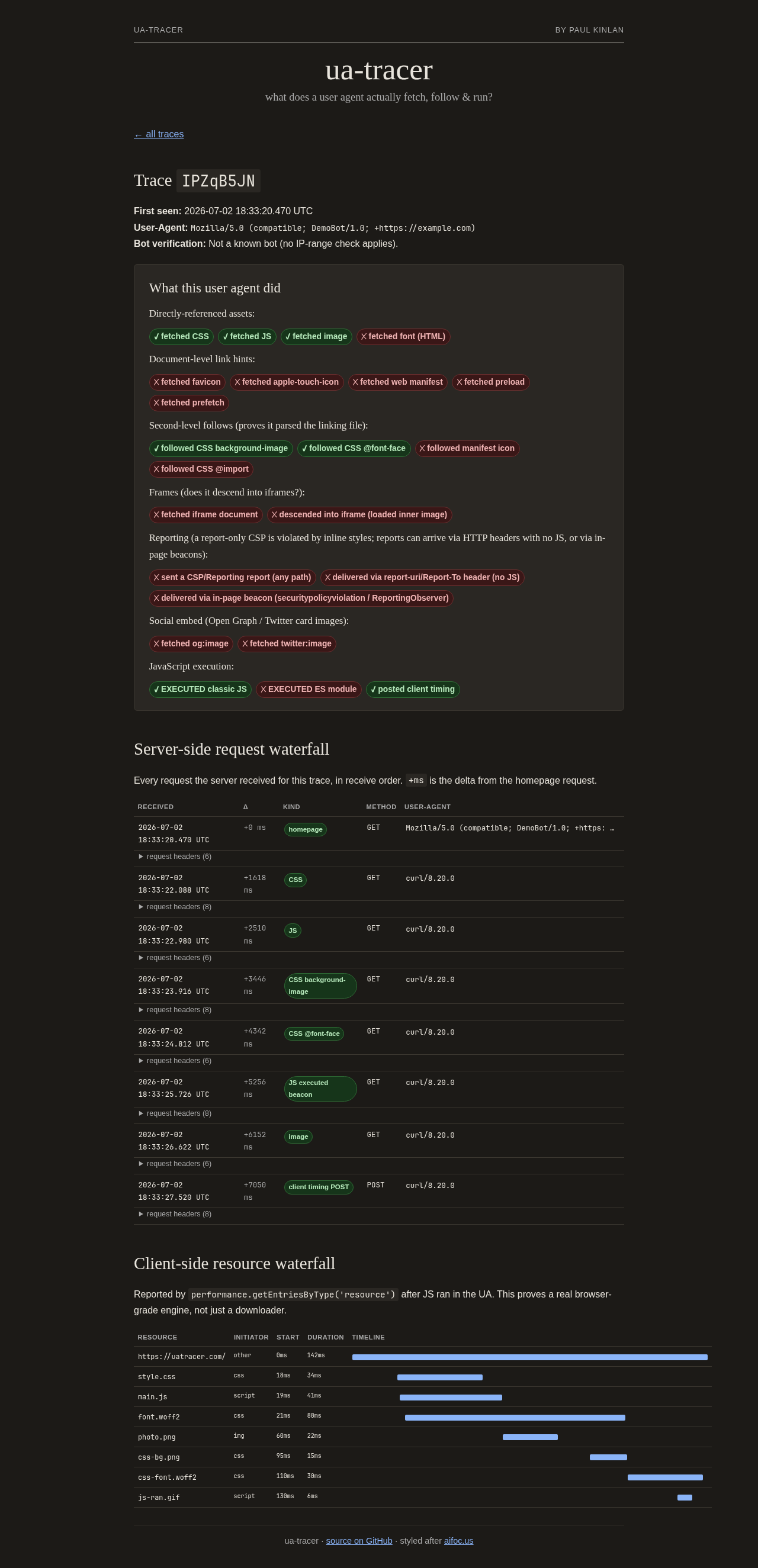Click followed CSS @font-face badge
This screenshot has height=1568, width=758.
click(x=354, y=449)
